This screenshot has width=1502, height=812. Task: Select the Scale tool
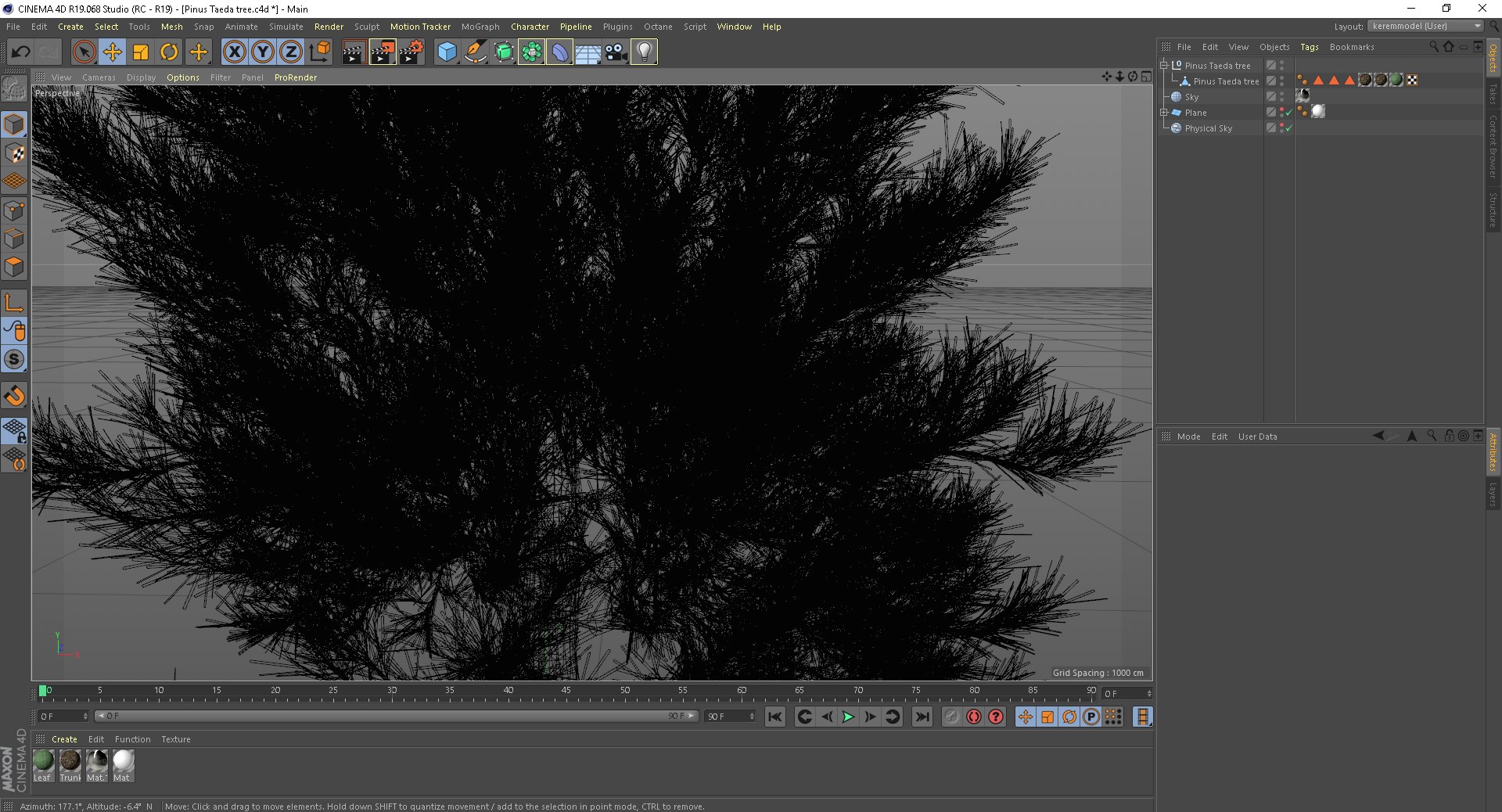(x=141, y=52)
